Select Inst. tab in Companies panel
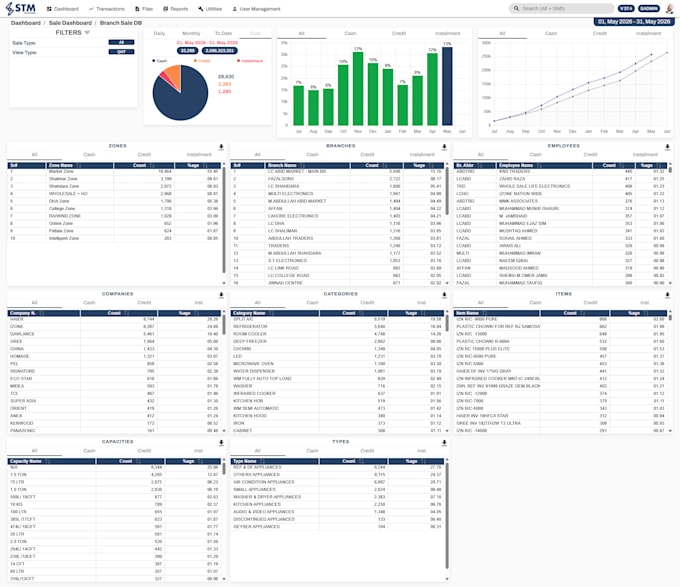 pyautogui.click(x=199, y=303)
